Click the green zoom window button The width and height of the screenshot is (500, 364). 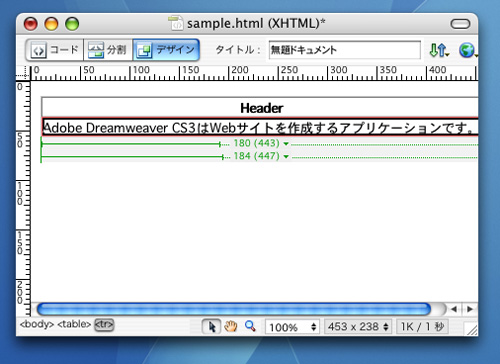72,24
